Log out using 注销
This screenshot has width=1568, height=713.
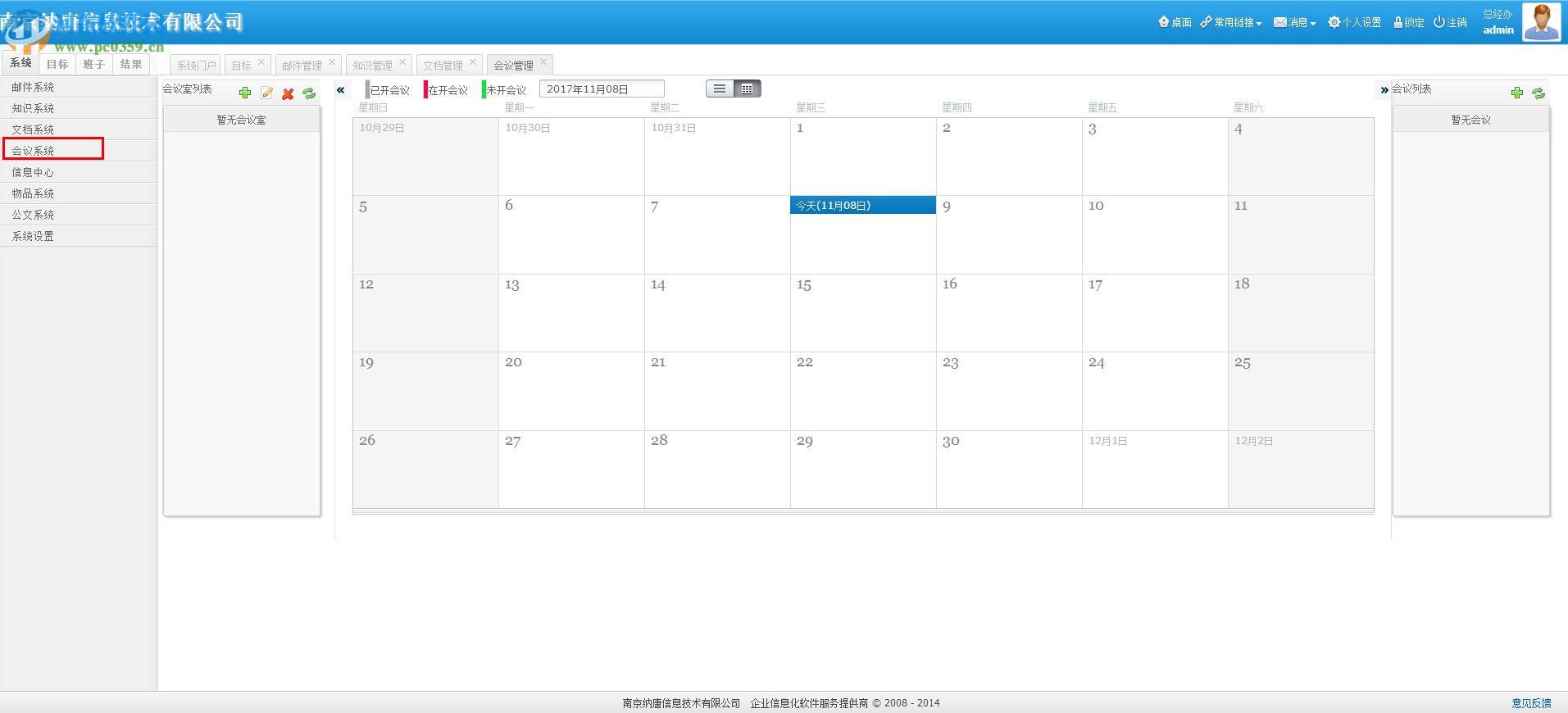[x=1450, y=22]
